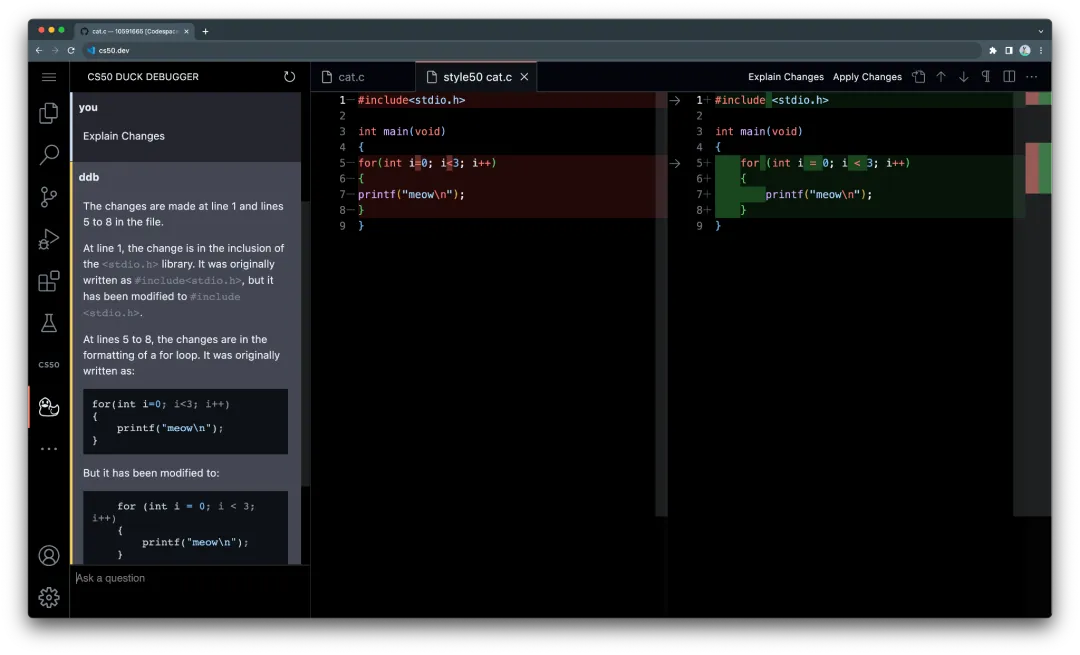Open the Extensions view
The height and width of the screenshot is (655, 1080).
(48, 281)
